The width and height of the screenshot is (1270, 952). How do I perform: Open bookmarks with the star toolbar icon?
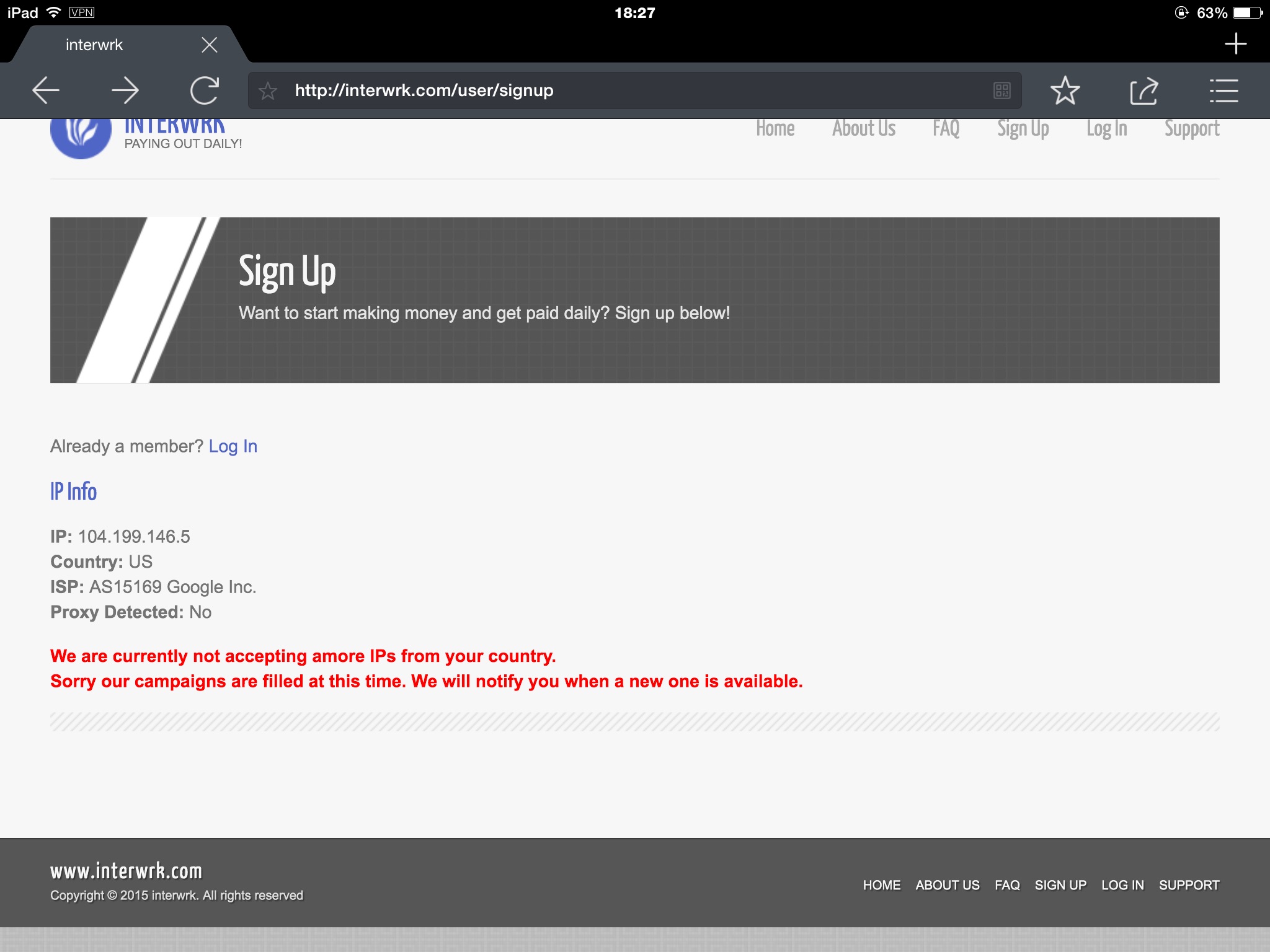tap(1065, 91)
